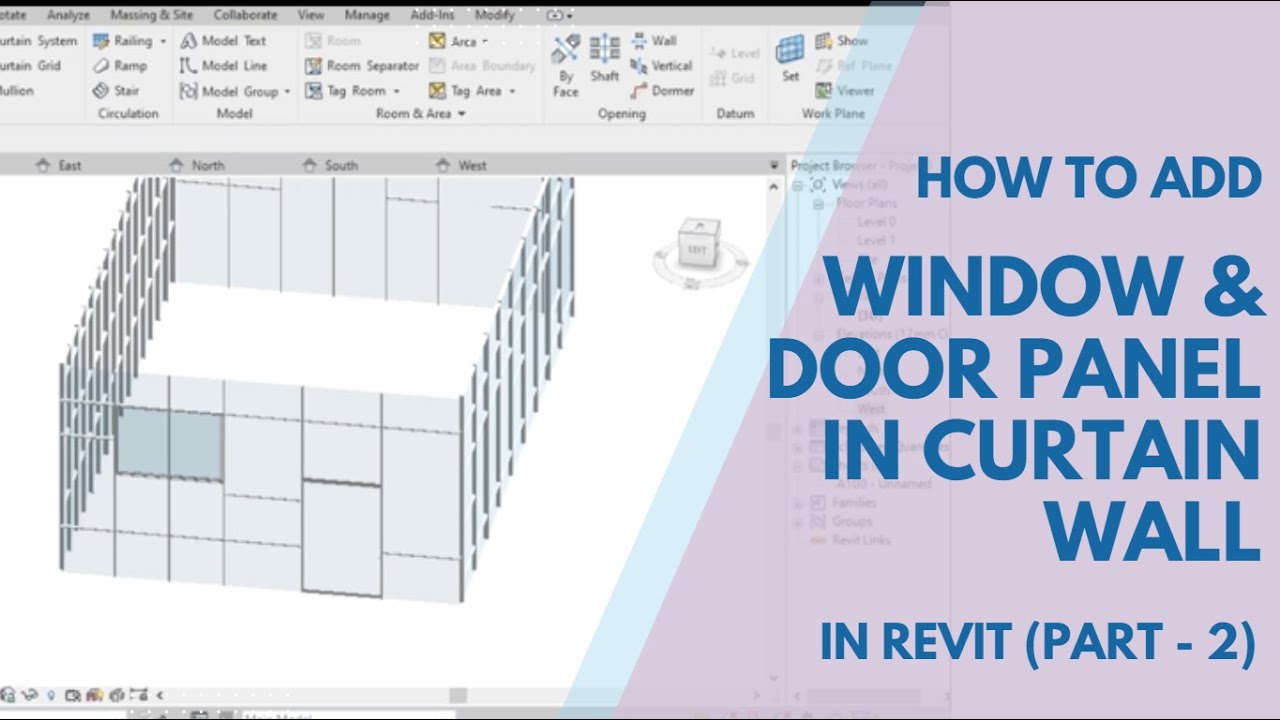Open the Collaborate ribbon tab
The height and width of the screenshot is (720, 1280).
tap(245, 15)
